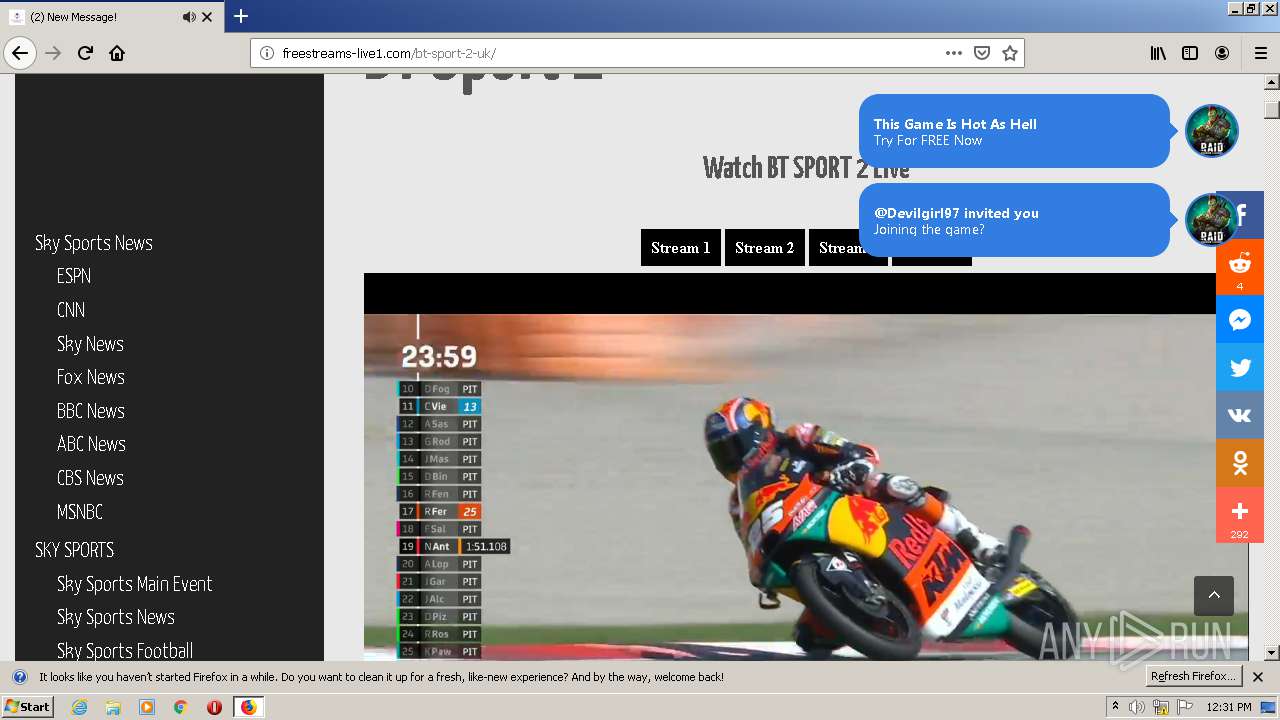The width and height of the screenshot is (1280, 720).
Task: Open the Library bookshelf icon
Action: click(x=1158, y=53)
